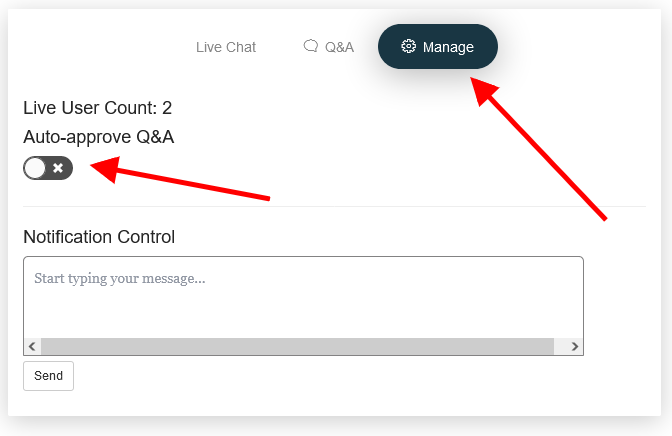Click the X icon inside the toggle
The width and height of the screenshot is (672, 436).
pos(58,168)
